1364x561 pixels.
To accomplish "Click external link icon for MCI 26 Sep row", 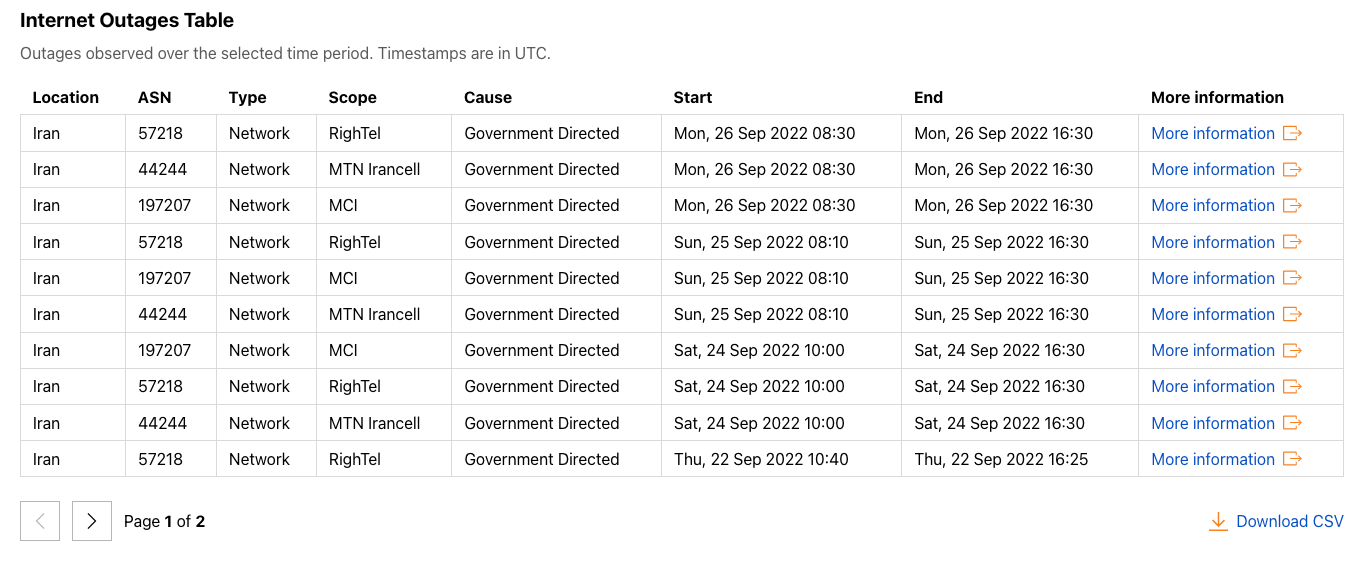I will [1292, 205].
